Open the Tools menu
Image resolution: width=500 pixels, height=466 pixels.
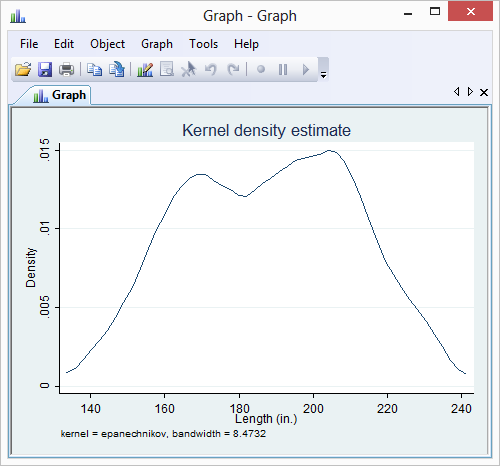tap(203, 44)
